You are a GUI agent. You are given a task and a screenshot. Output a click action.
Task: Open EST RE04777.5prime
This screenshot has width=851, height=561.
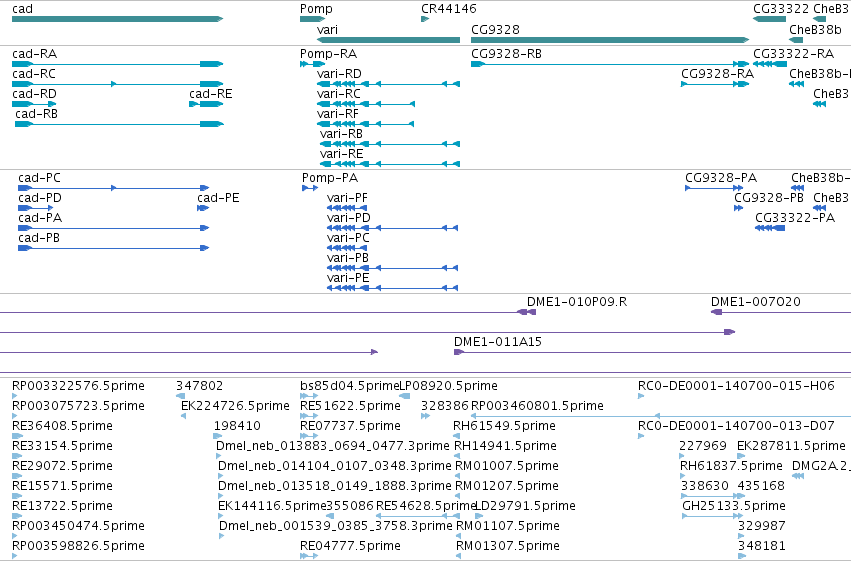(x=350, y=546)
